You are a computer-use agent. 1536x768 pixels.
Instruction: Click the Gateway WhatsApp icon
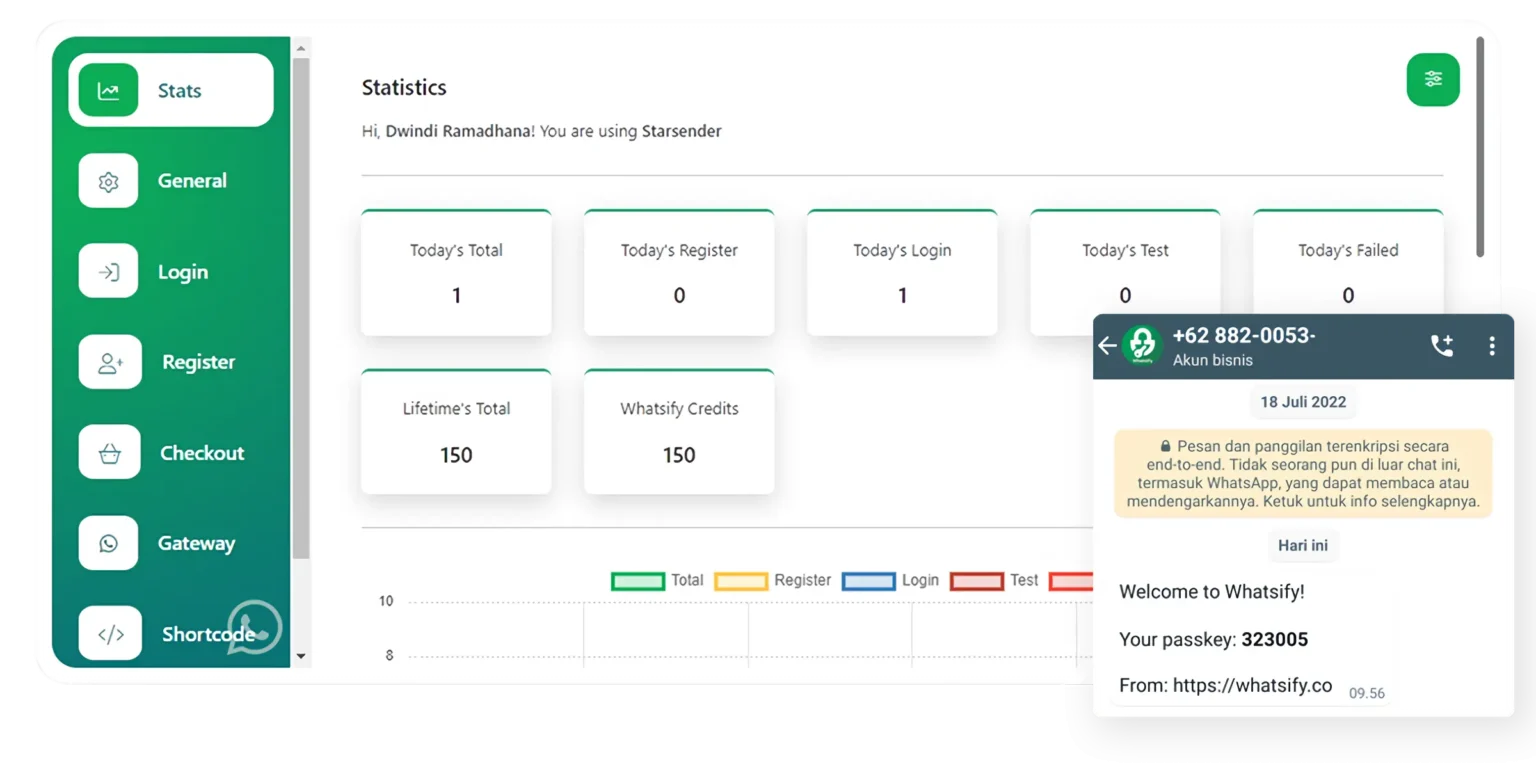(108, 543)
